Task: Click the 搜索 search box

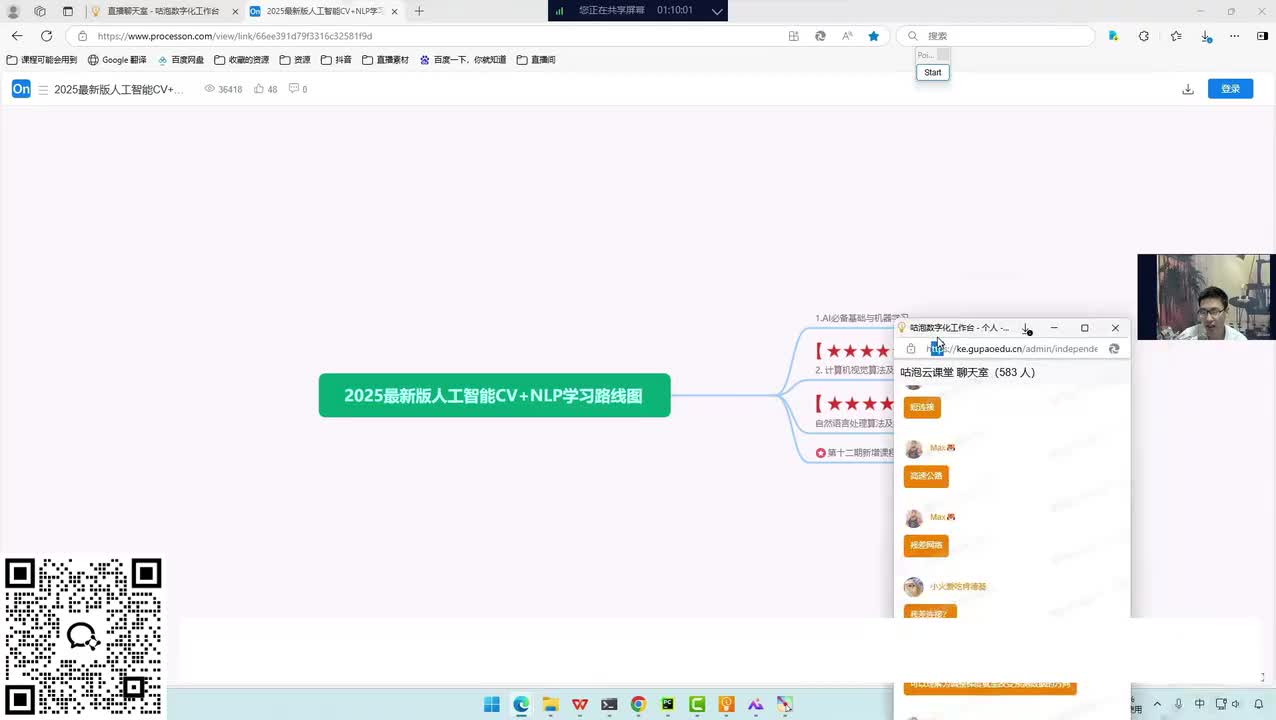Action: point(996,36)
